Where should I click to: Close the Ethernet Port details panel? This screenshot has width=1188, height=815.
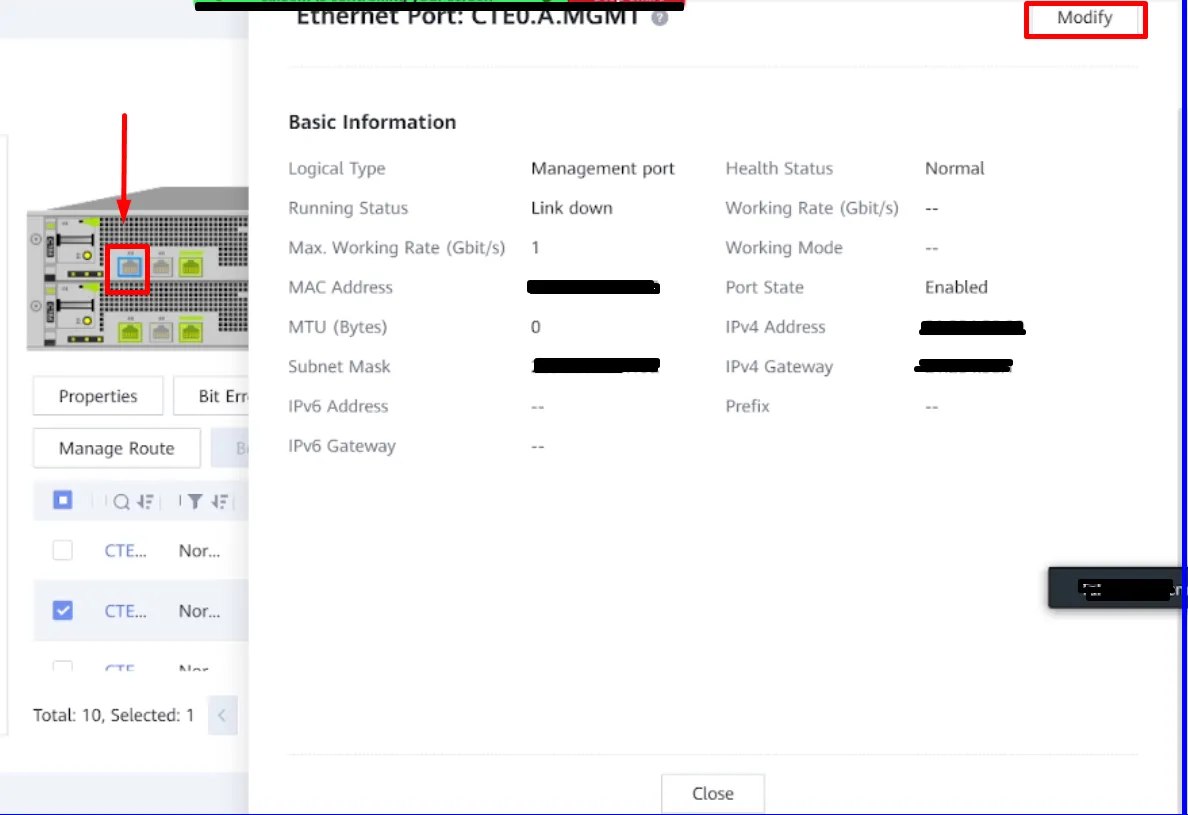pyautogui.click(x=712, y=793)
